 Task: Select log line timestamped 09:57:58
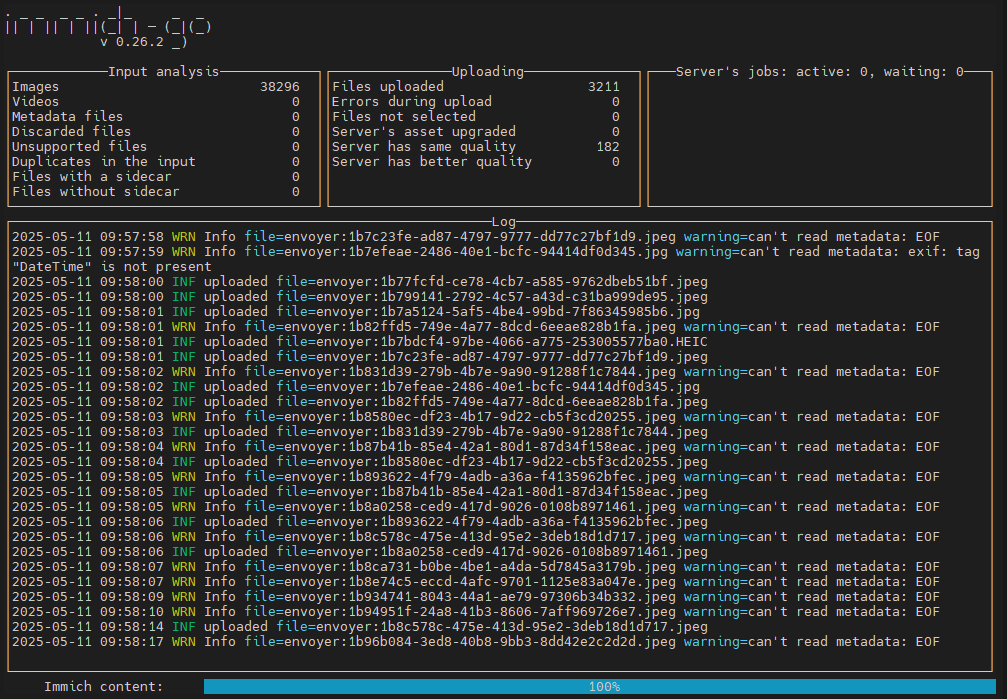point(476,236)
